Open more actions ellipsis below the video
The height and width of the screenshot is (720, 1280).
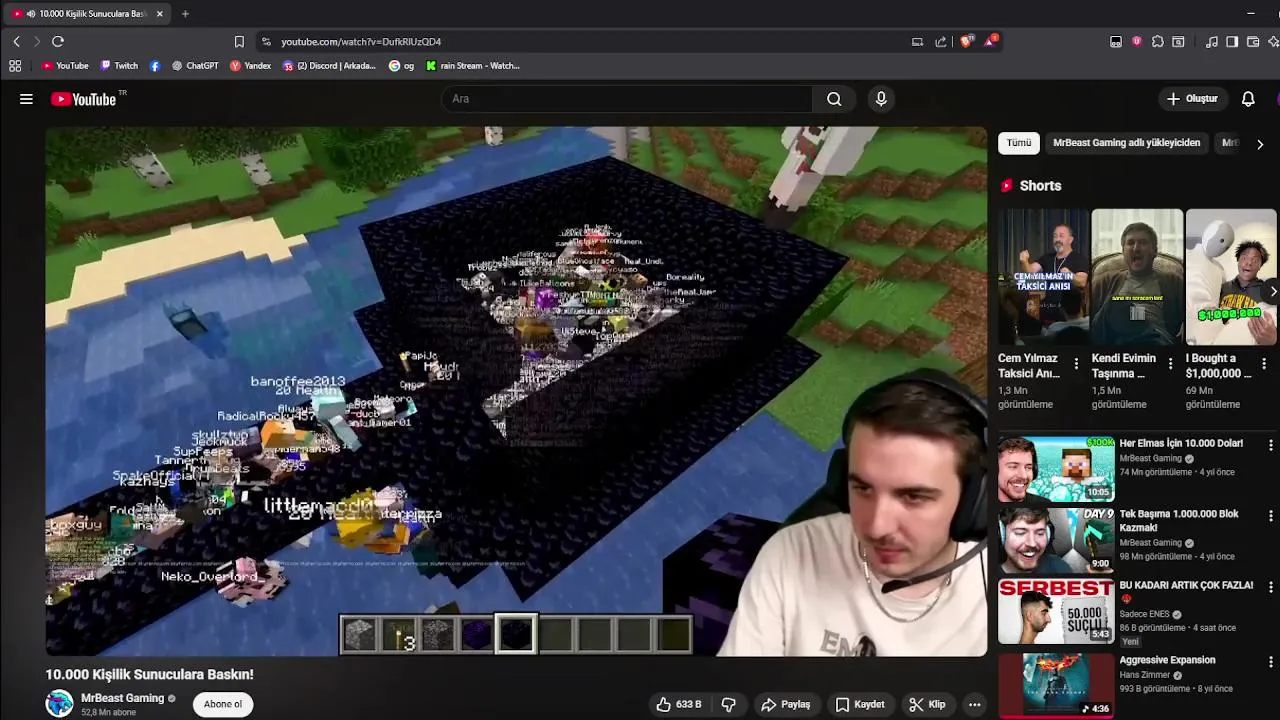pos(974,704)
